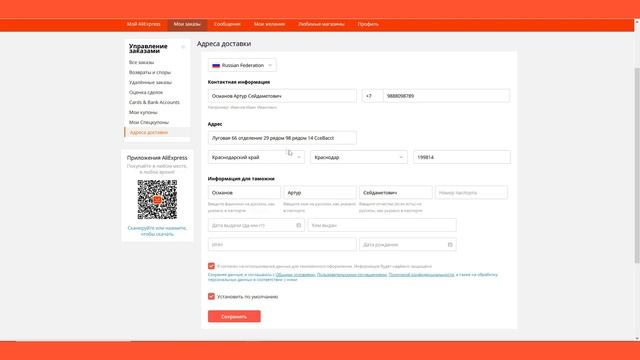This screenshot has height=360, width=640.
Task: Toggle customs data consent checkbox
Action: [211, 266]
